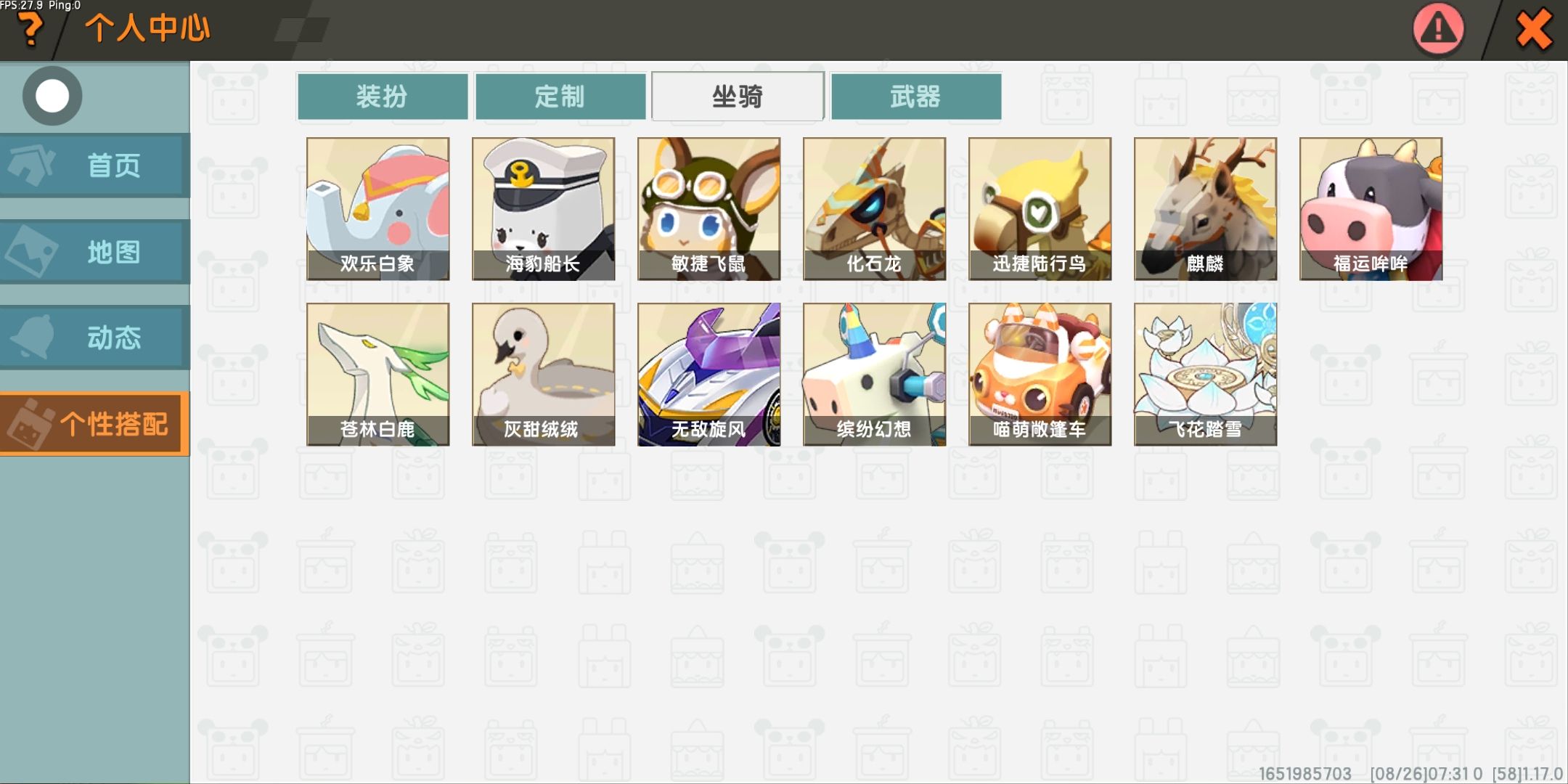Image resolution: width=1568 pixels, height=784 pixels.
Task: Click the red warning report icon
Action: point(1439,29)
